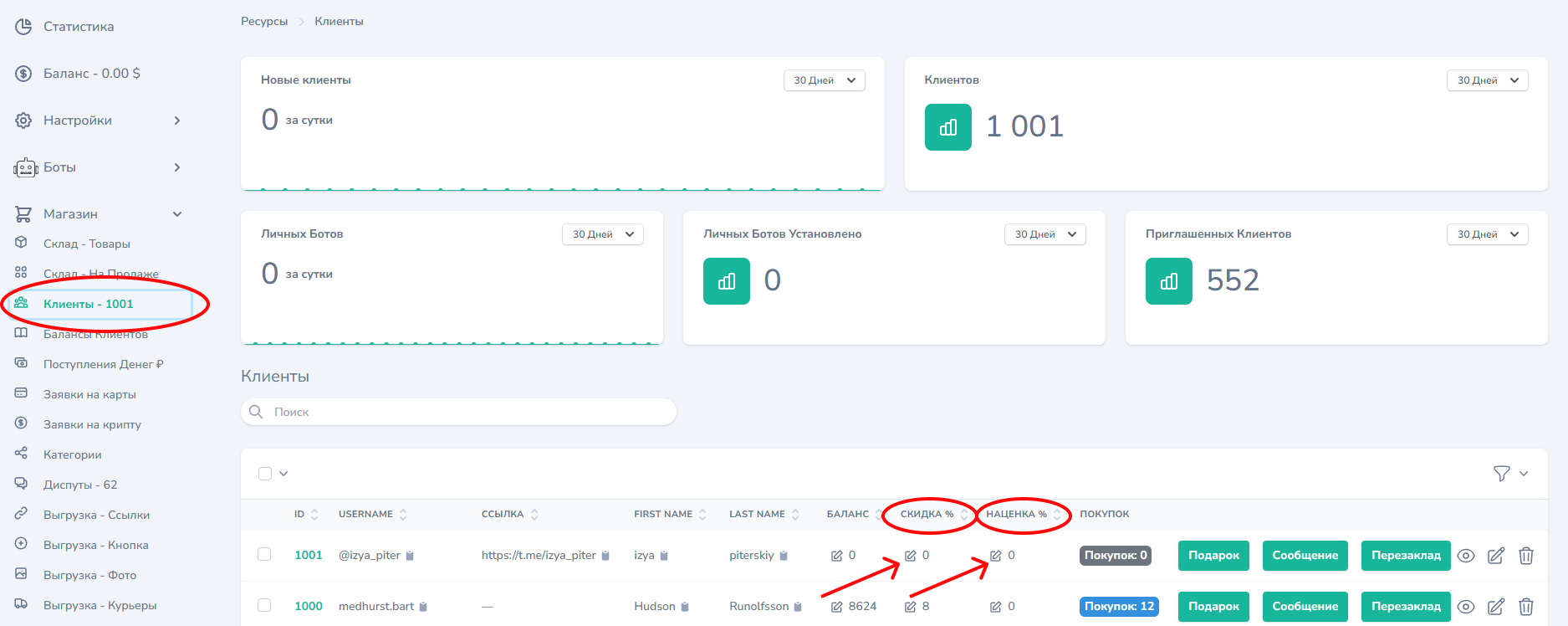Copy last name piterskiy
Image resolution: width=1568 pixels, height=626 pixels.
click(x=784, y=556)
